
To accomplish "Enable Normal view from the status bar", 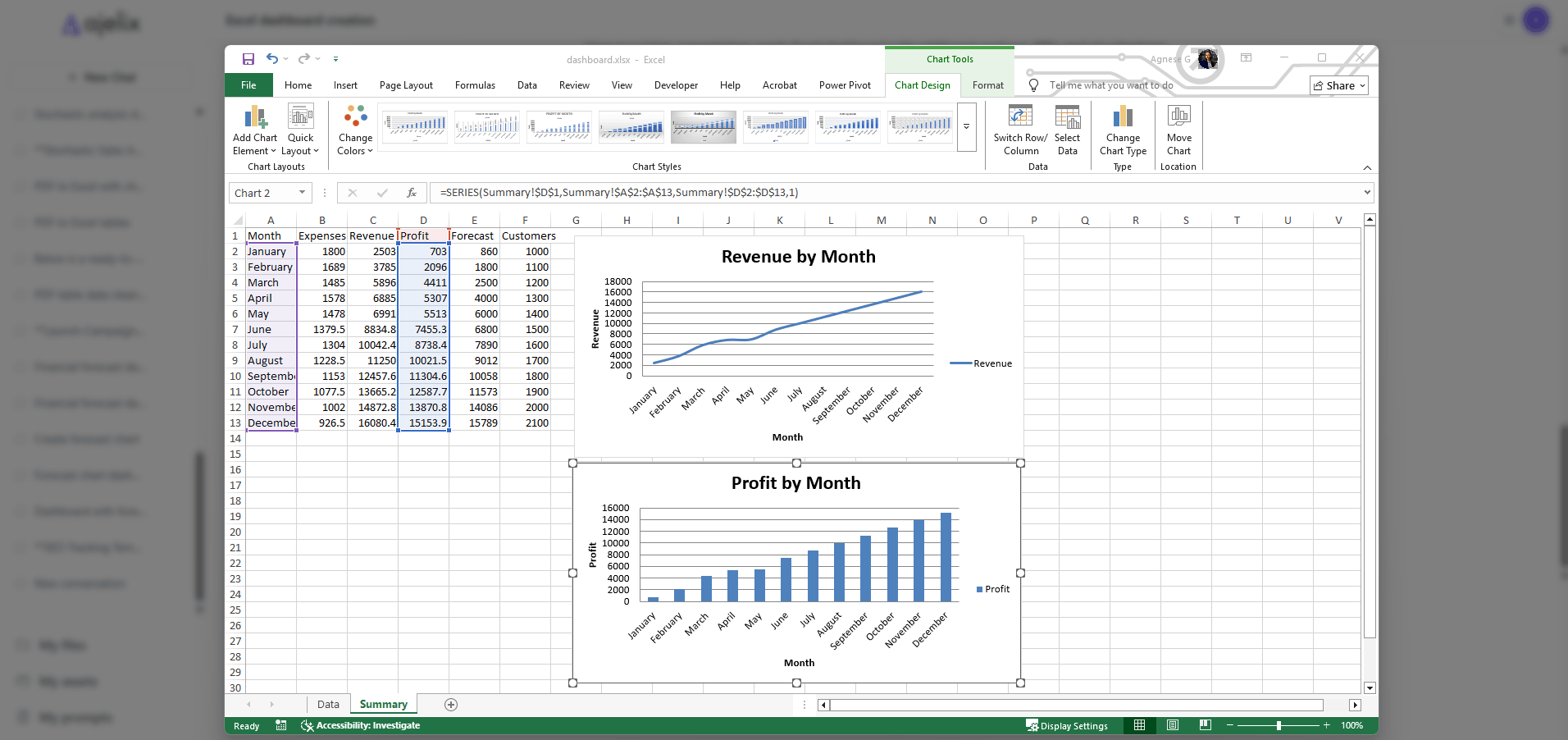I will pos(1138,725).
